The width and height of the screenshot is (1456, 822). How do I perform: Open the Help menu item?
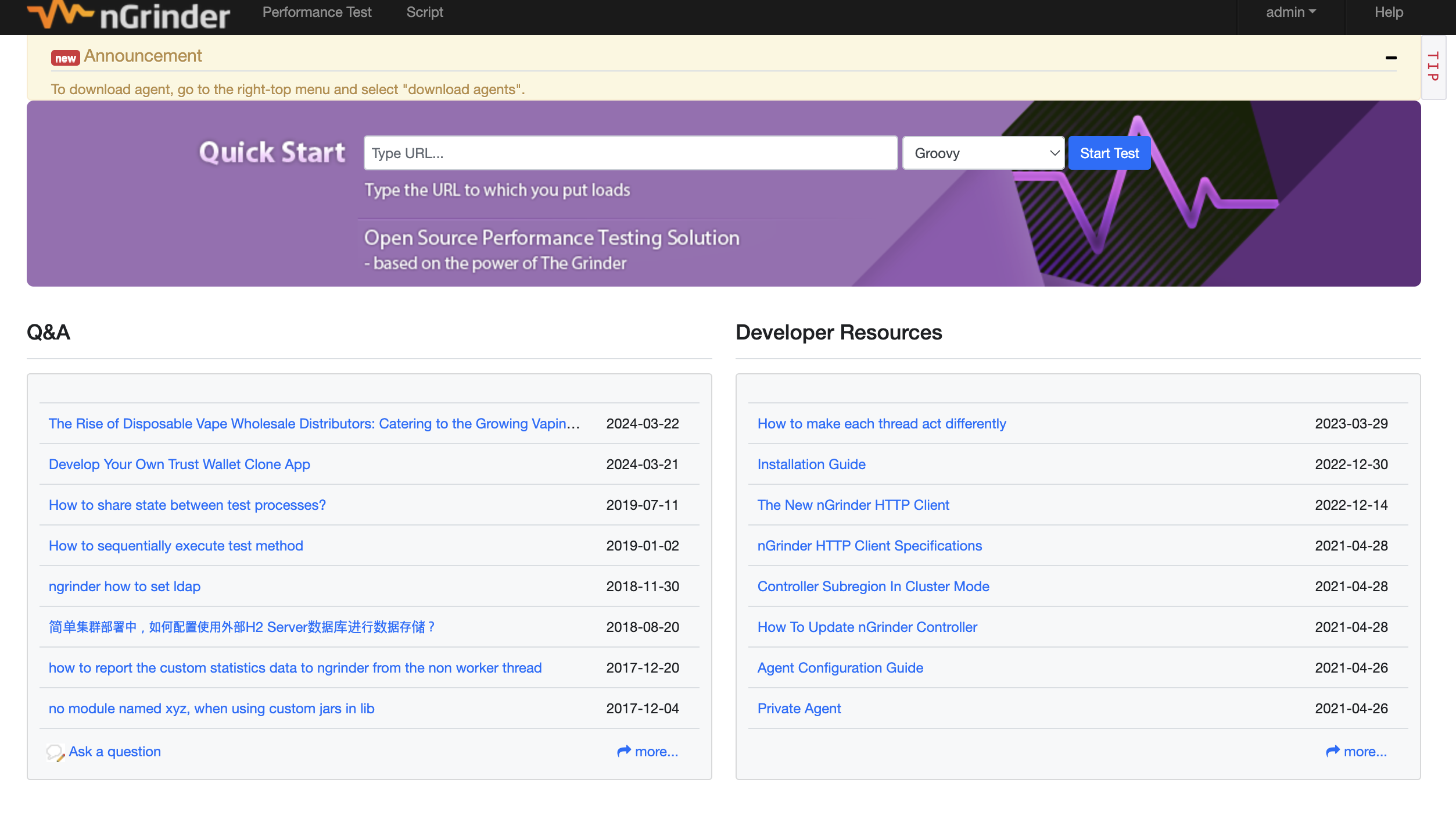tap(1389, 13)
